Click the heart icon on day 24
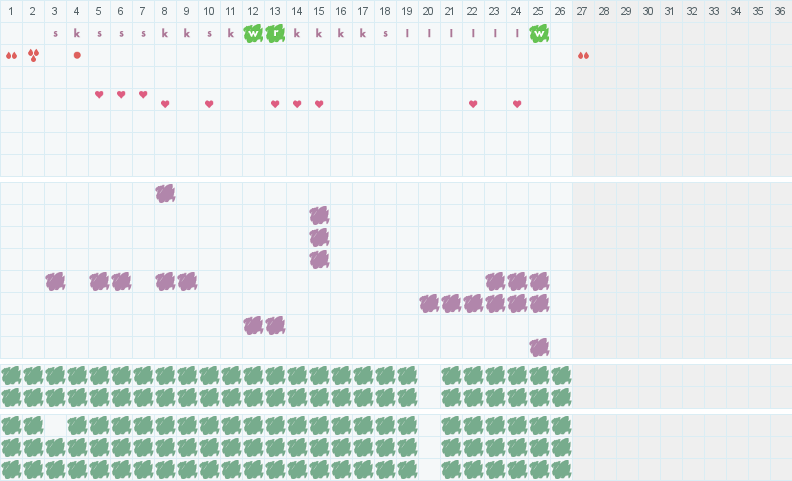 [517, 104]
